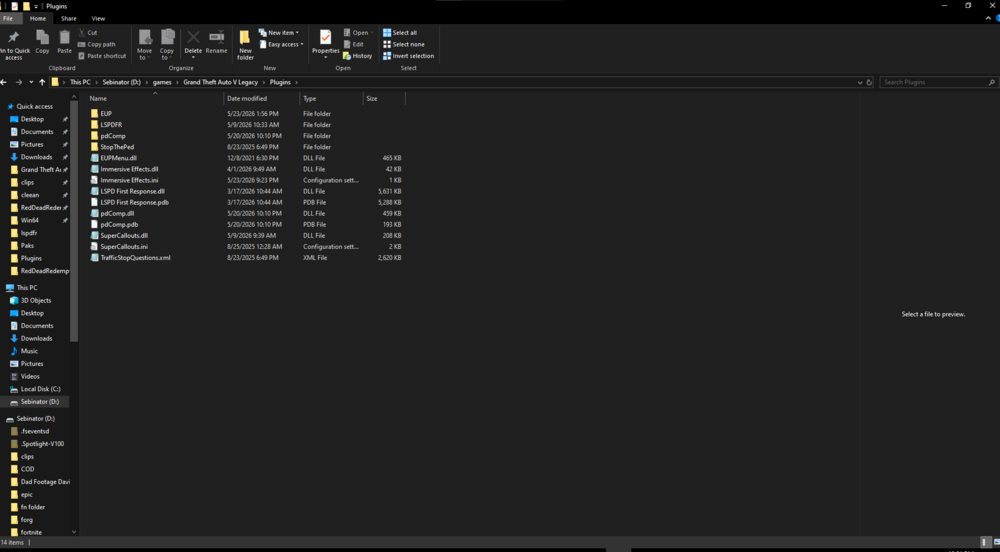1000x552 pixels.
Task: Click Copy path in Clipboard group
Action: coord(97,44)
